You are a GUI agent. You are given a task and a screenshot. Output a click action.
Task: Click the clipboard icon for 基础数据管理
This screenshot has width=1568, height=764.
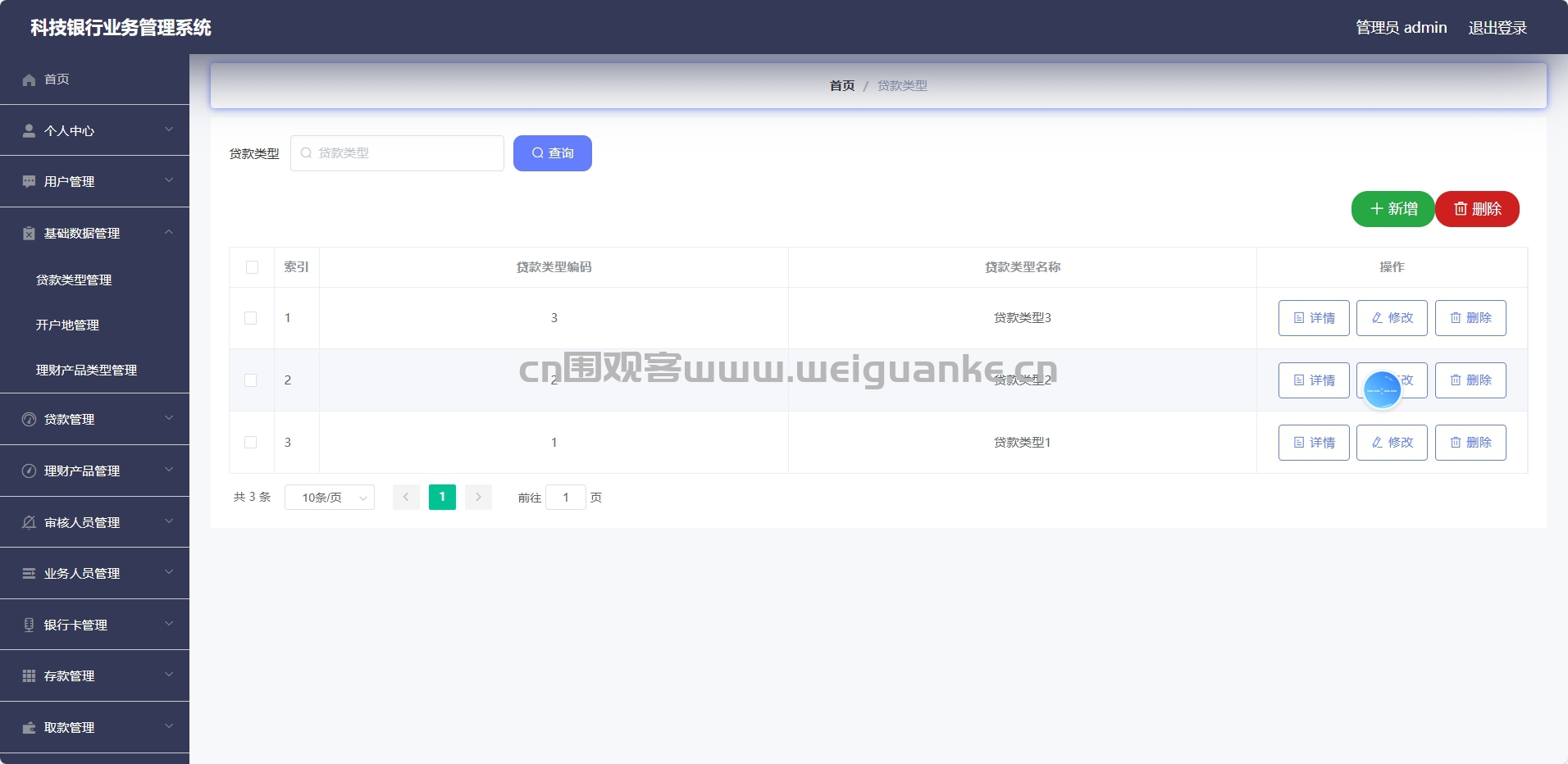pos(29,233)
